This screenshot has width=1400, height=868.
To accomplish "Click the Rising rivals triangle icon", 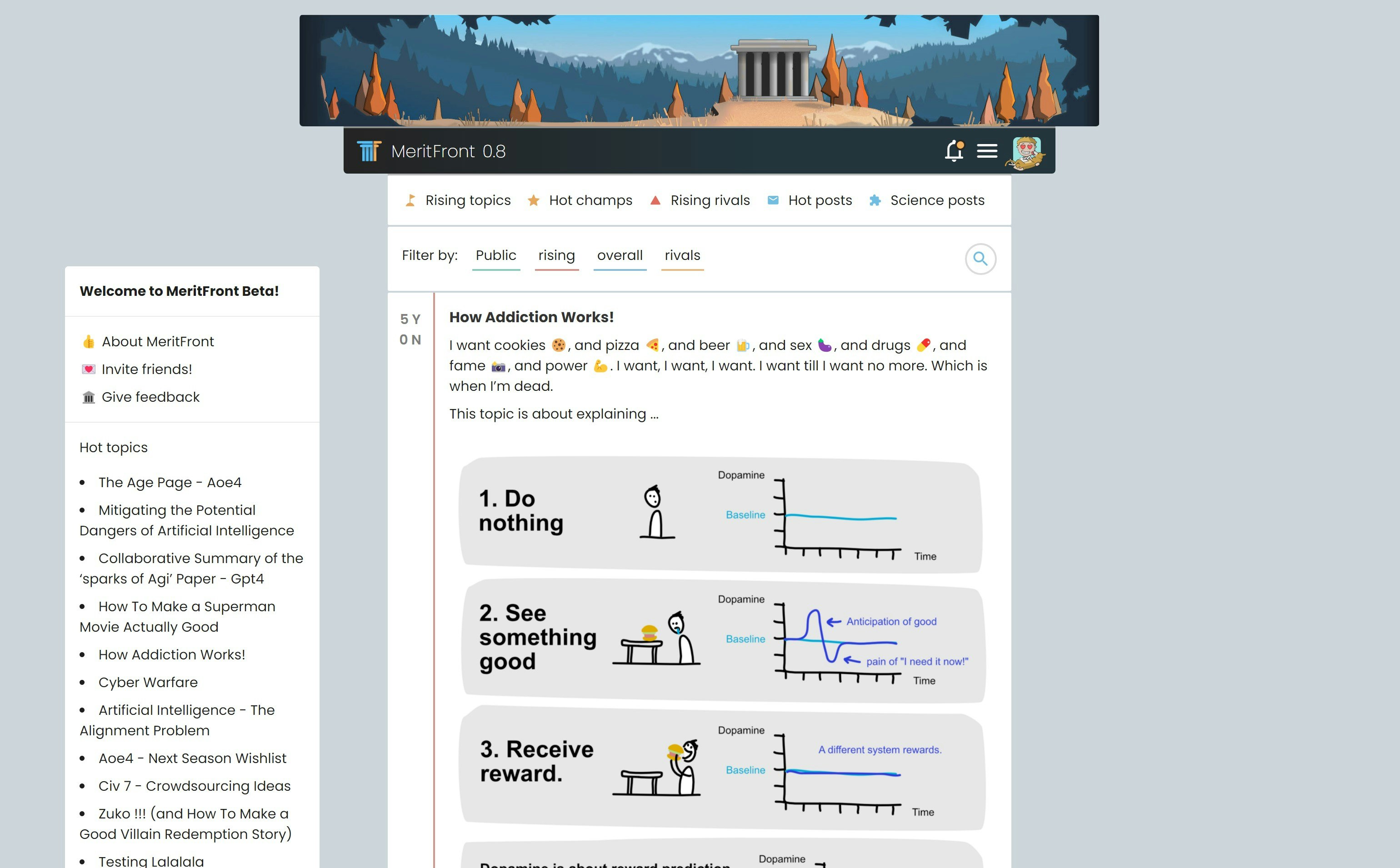I will tap(655, 200).
